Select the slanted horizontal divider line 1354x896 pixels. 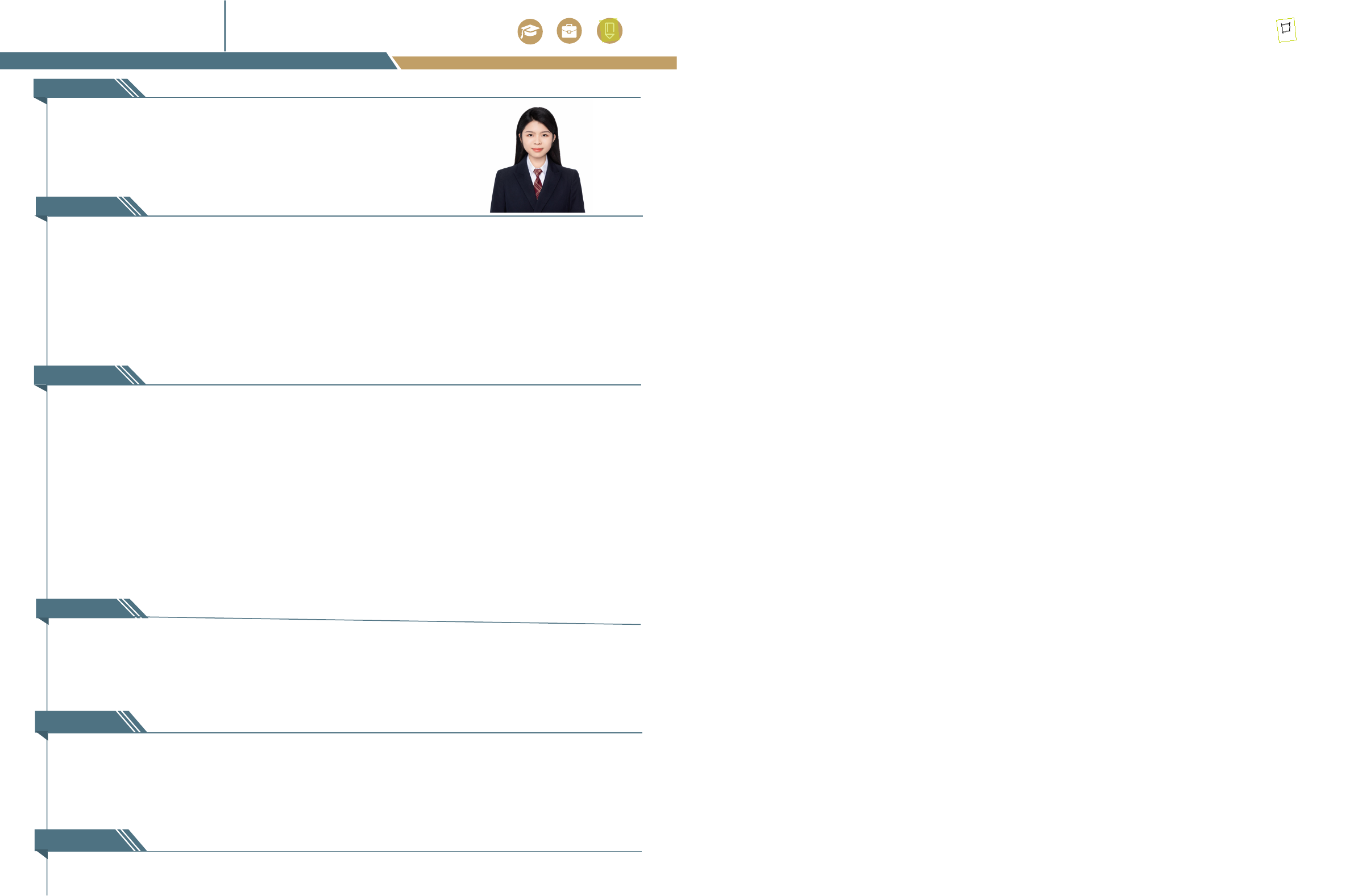pos(394,621)
